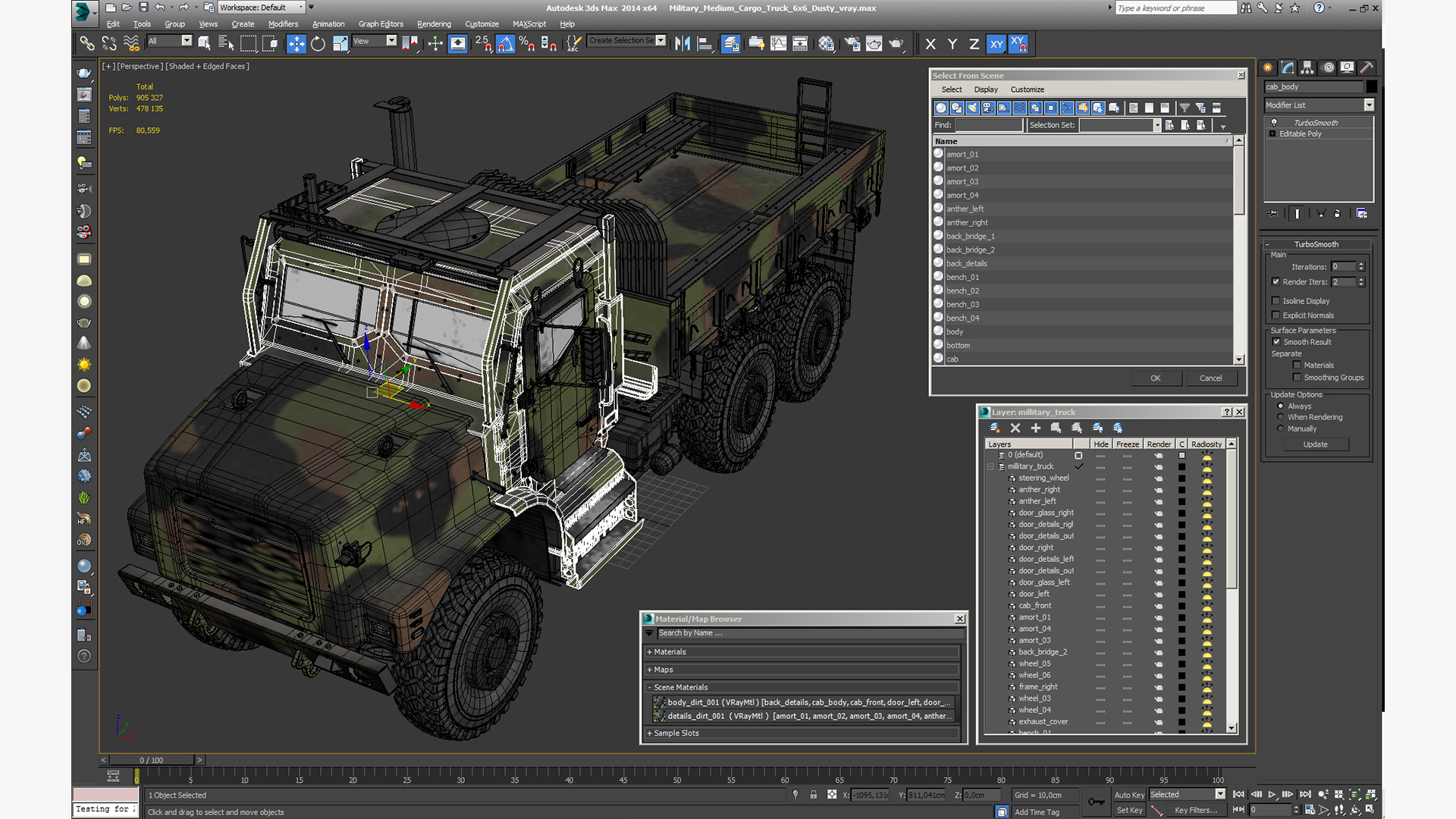Image resolution: width=1456 pixels, height=819 pixels.
Task: Select the Select and Uniform Scale tool
Action: coord(340,44)
